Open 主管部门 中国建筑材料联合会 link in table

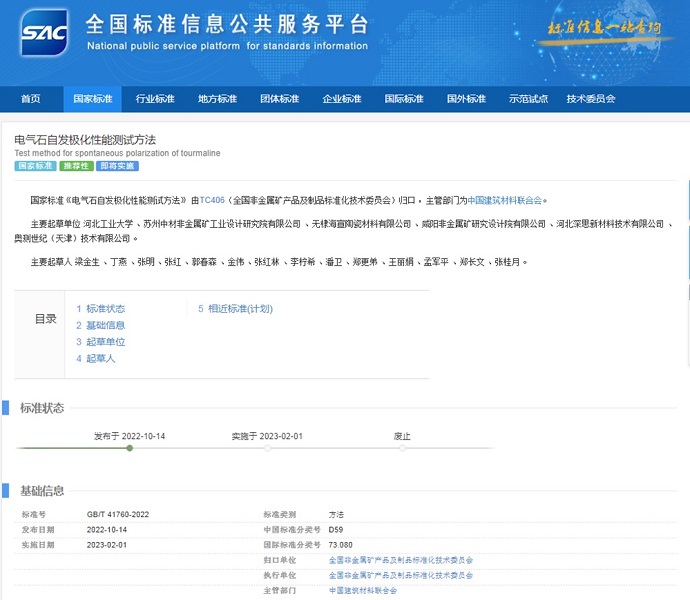363,590
